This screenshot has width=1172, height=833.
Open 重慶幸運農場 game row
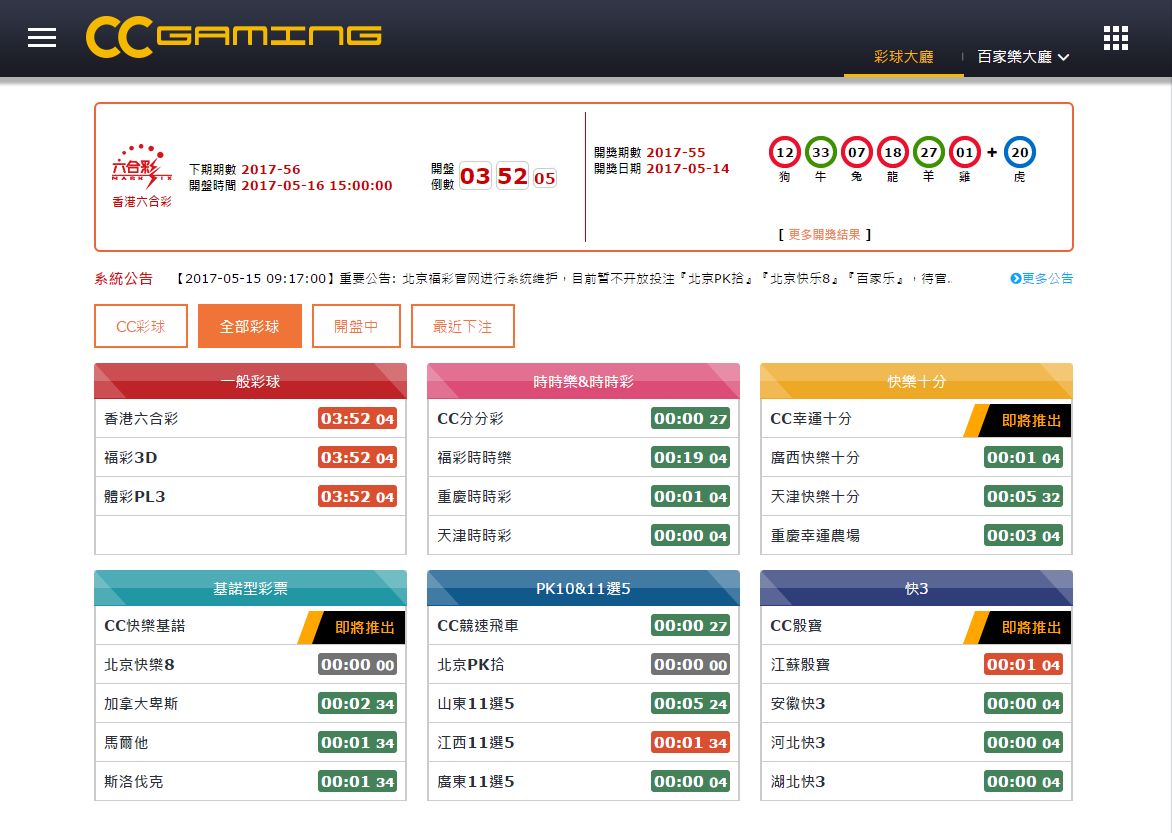click(916, 535)
